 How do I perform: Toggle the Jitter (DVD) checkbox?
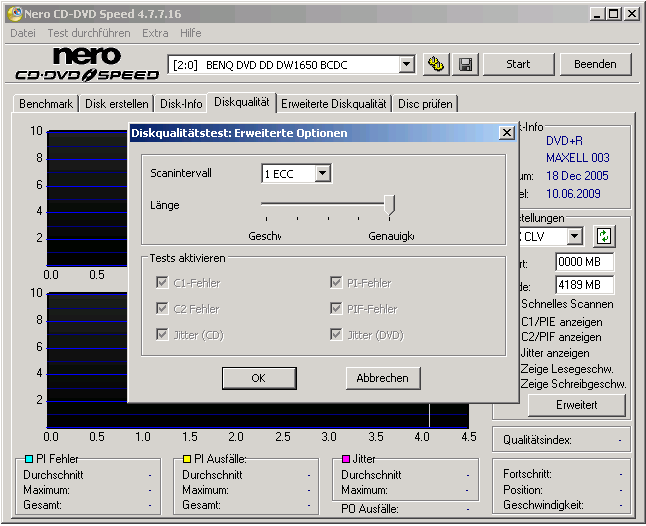click(337, 335)
